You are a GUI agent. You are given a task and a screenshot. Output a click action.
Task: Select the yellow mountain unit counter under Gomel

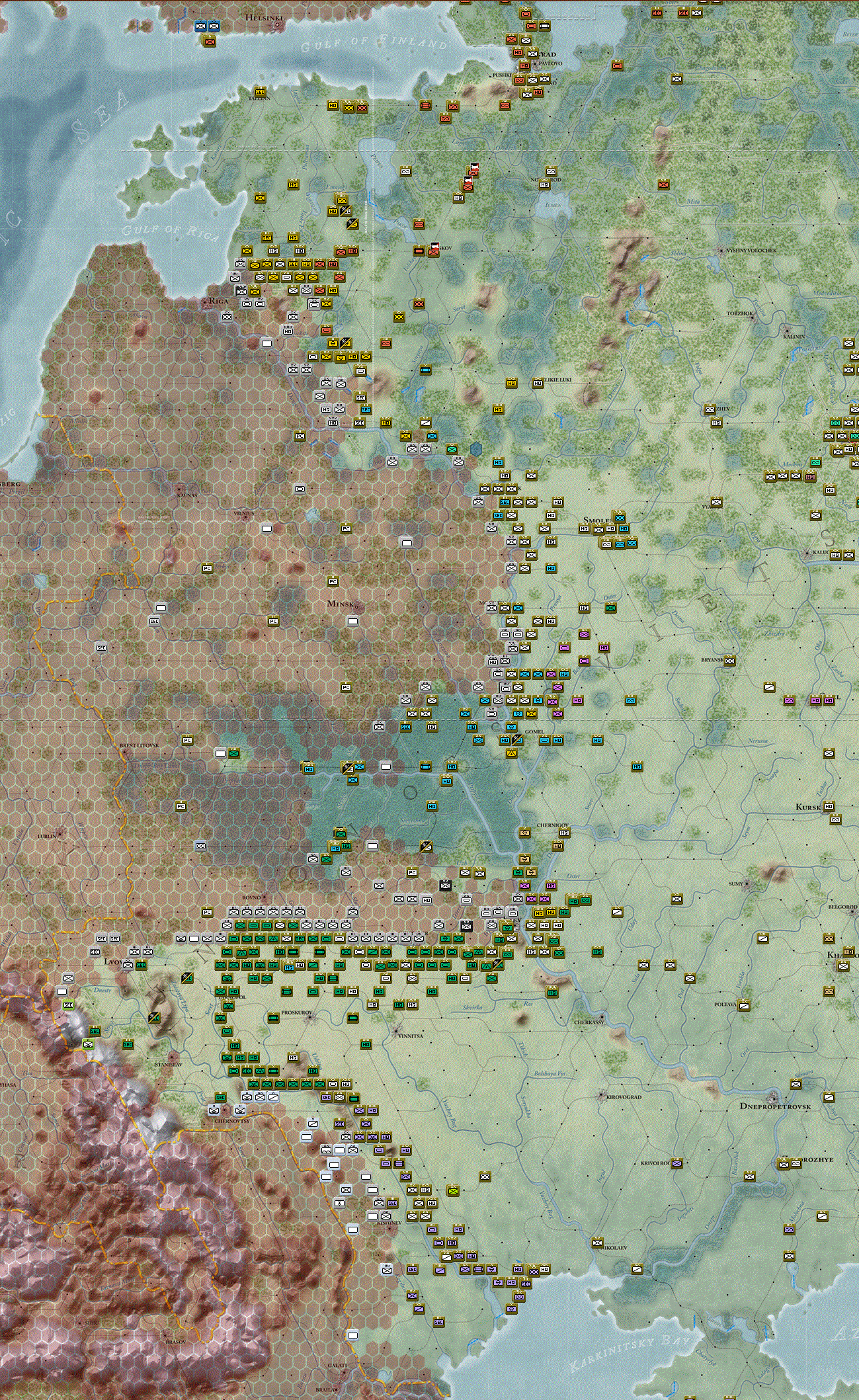(511, 753)
